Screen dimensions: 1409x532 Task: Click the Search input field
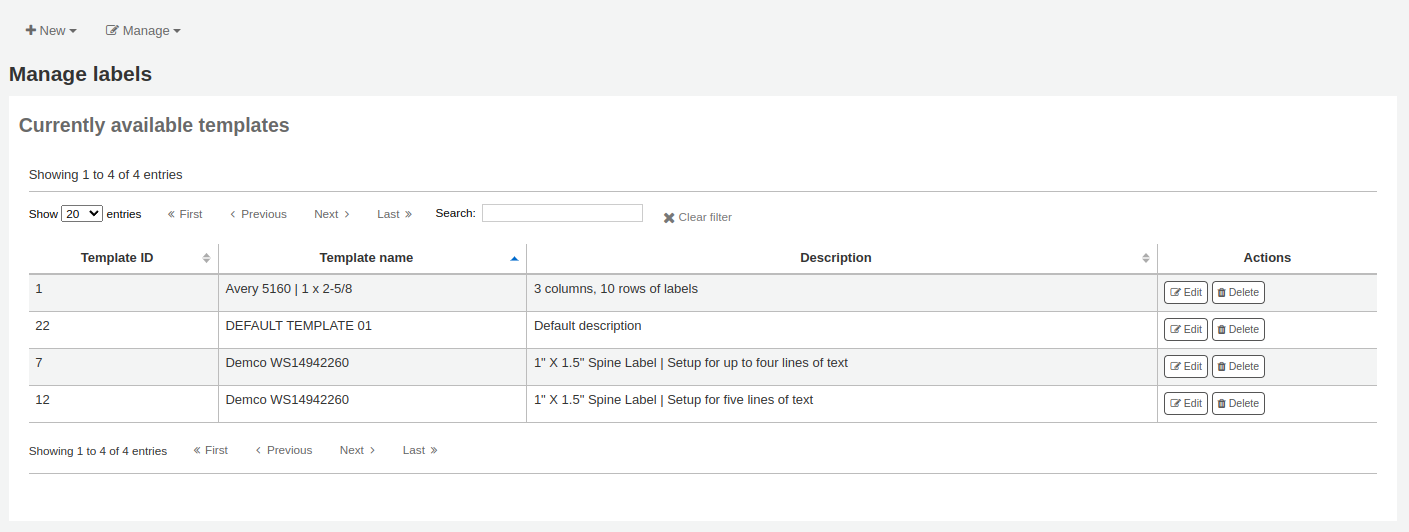(562, 213)
